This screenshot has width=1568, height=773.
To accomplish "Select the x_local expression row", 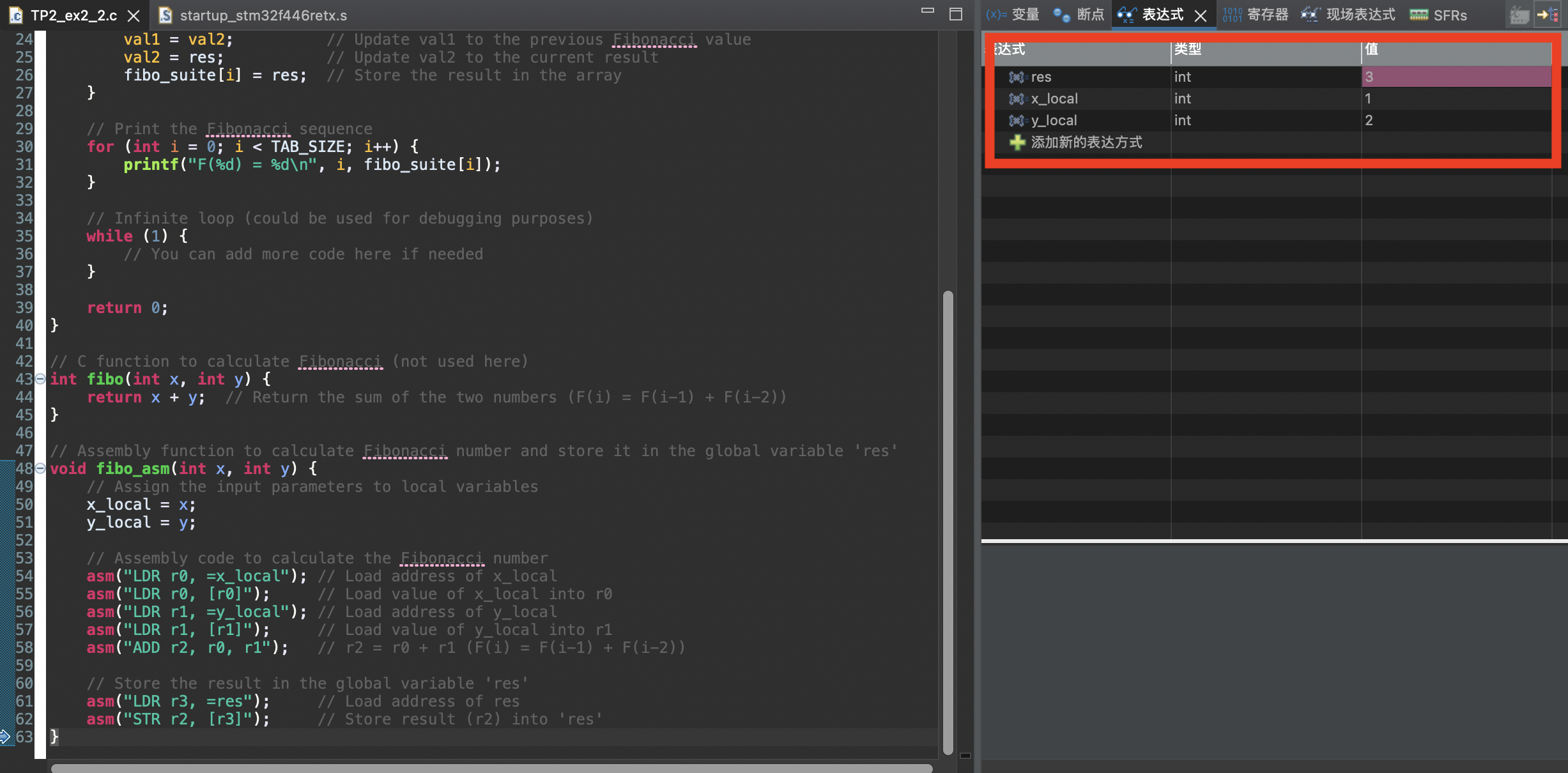I will (x=1054, y=99).
